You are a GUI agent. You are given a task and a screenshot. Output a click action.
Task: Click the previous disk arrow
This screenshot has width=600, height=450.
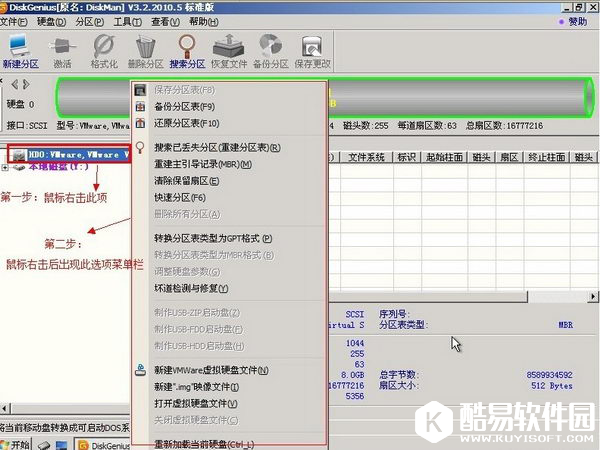(13, 84)
